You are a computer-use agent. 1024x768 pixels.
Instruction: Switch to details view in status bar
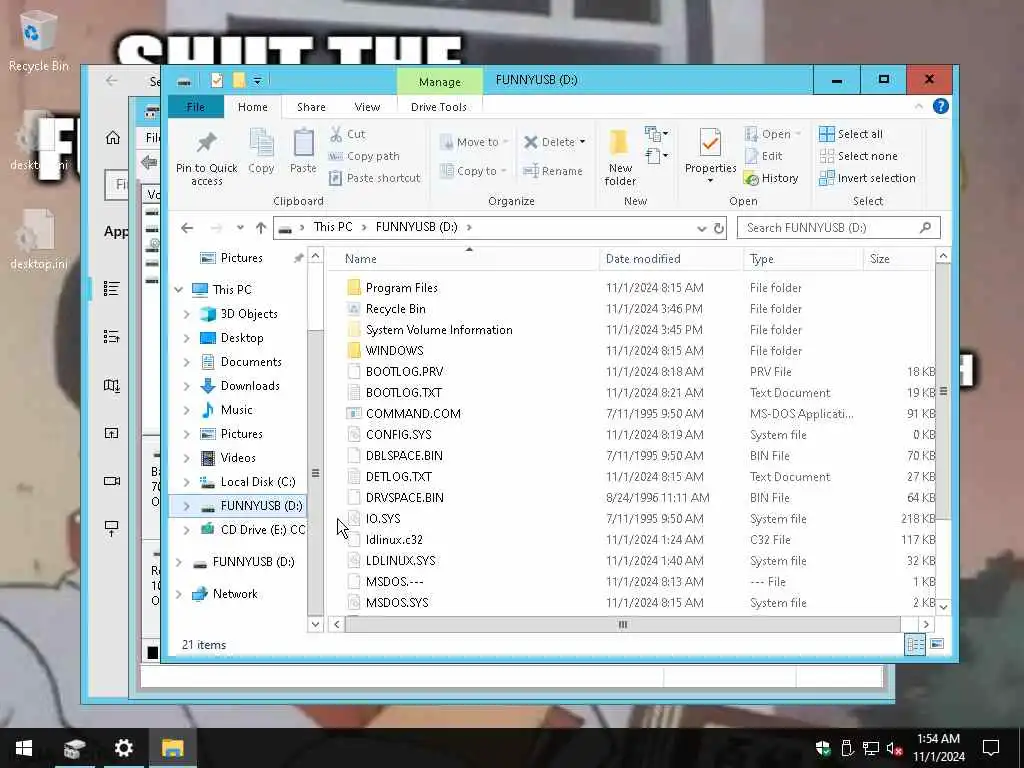point(915,645)
